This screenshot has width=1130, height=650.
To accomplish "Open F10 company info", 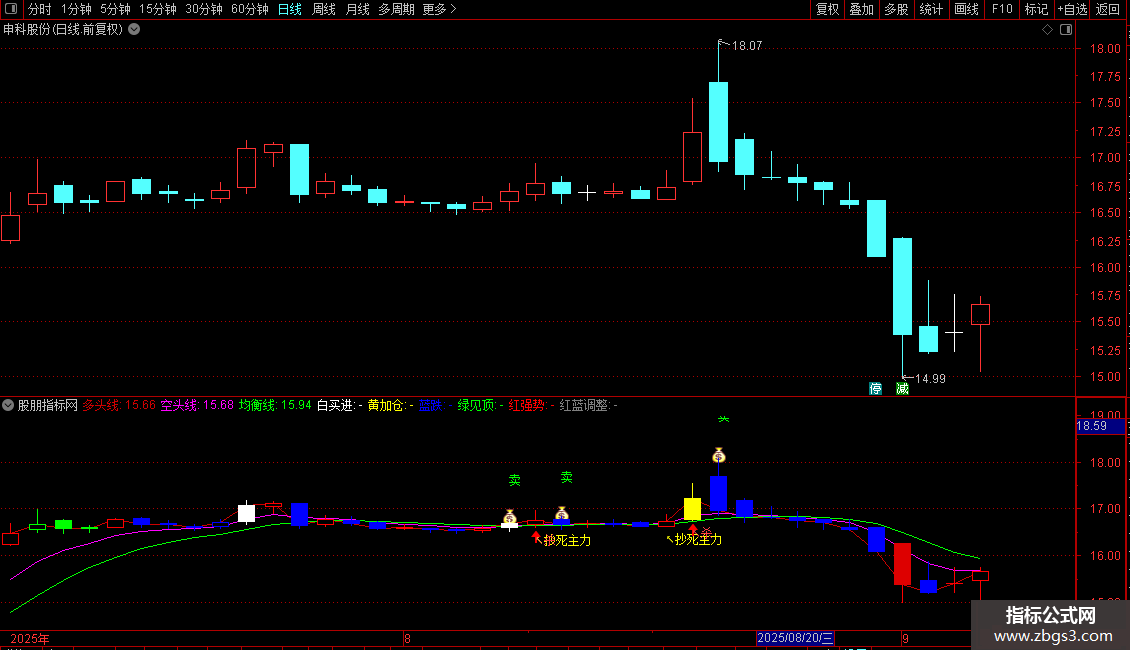I will click(1002, 9).
